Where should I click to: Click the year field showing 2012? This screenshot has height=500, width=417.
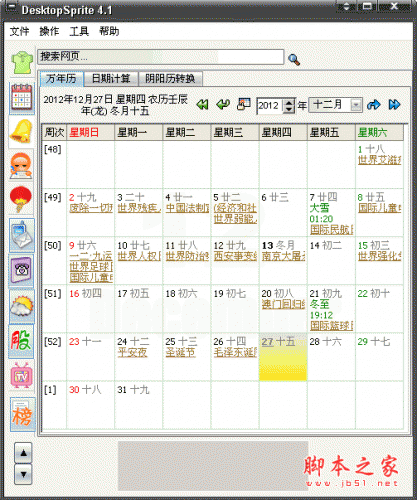tap(270, 106)
